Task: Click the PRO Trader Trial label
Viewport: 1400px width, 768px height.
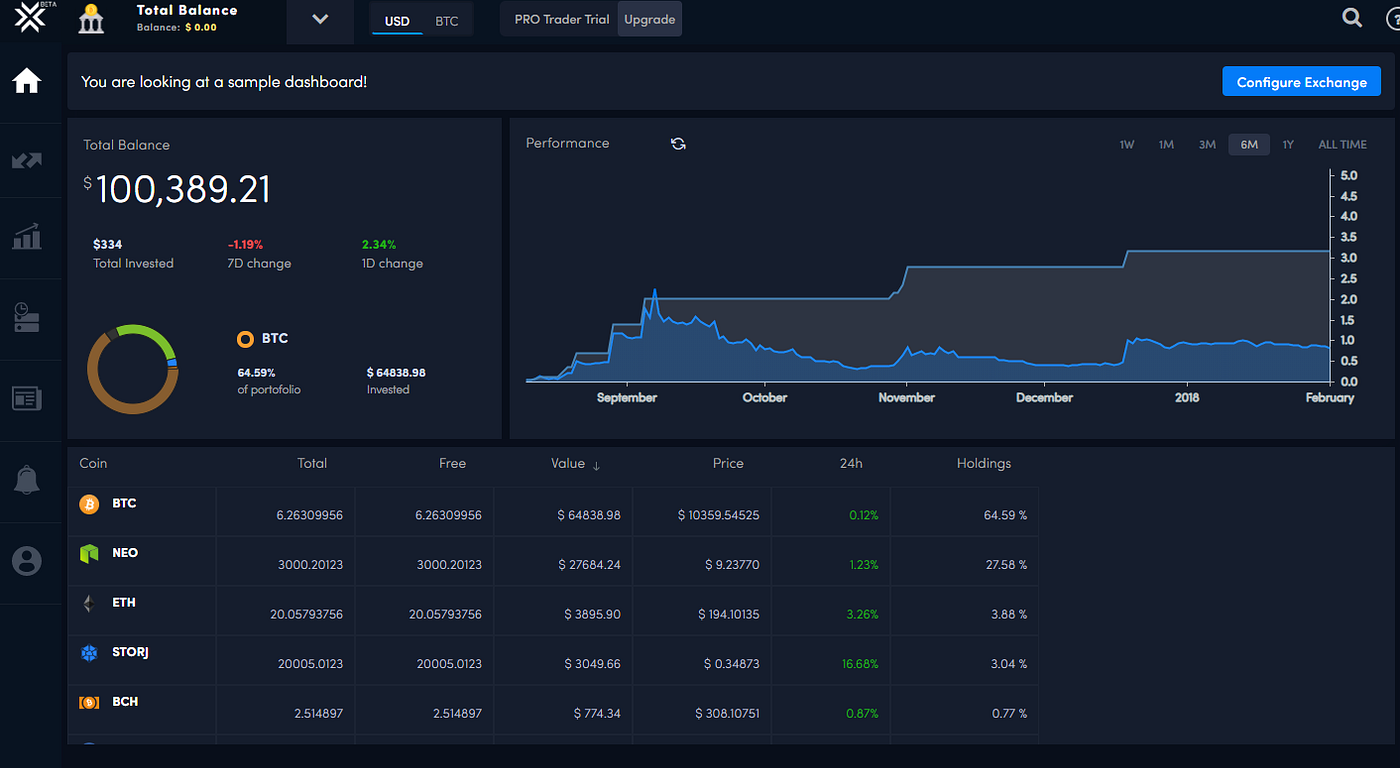Action: [561, 20]
